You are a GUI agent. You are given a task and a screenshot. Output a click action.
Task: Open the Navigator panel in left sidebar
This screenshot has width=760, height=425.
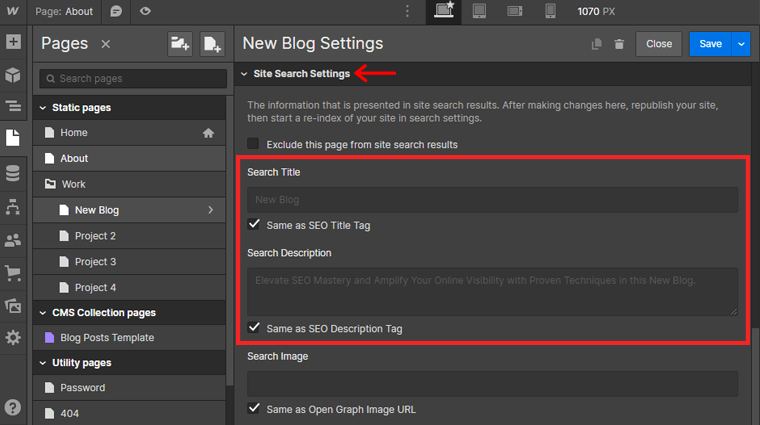(x=13, y=106)
